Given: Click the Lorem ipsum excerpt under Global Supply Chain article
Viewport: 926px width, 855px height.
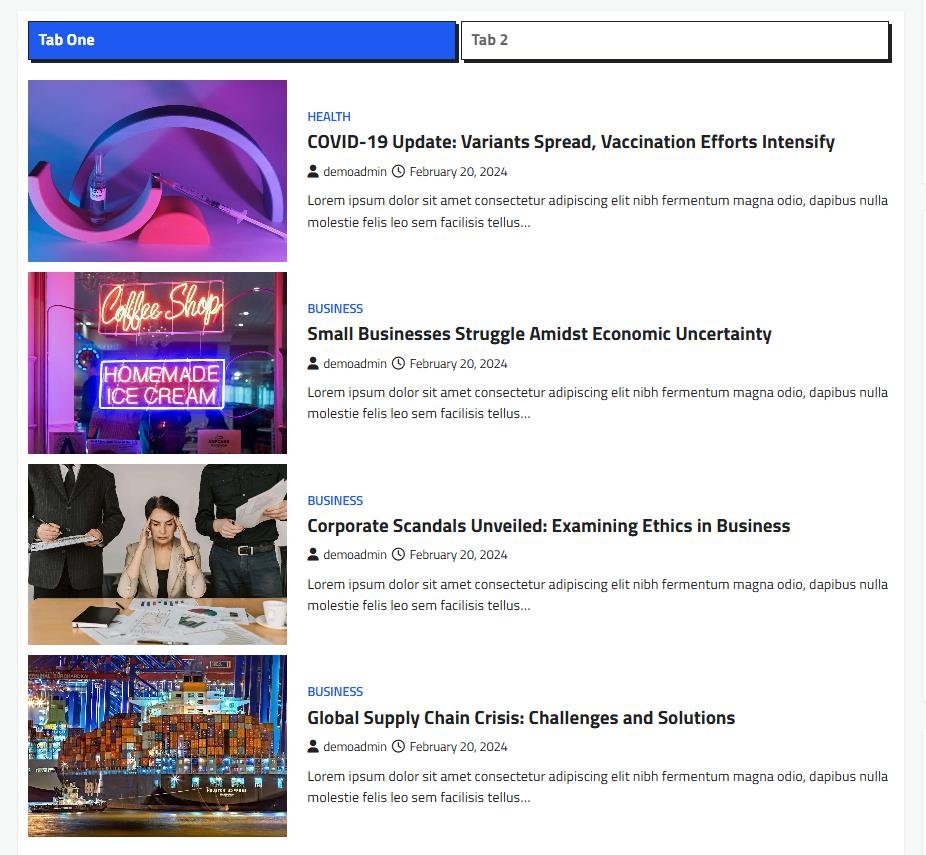Looking at the screenshot, I should pos(598,787).
